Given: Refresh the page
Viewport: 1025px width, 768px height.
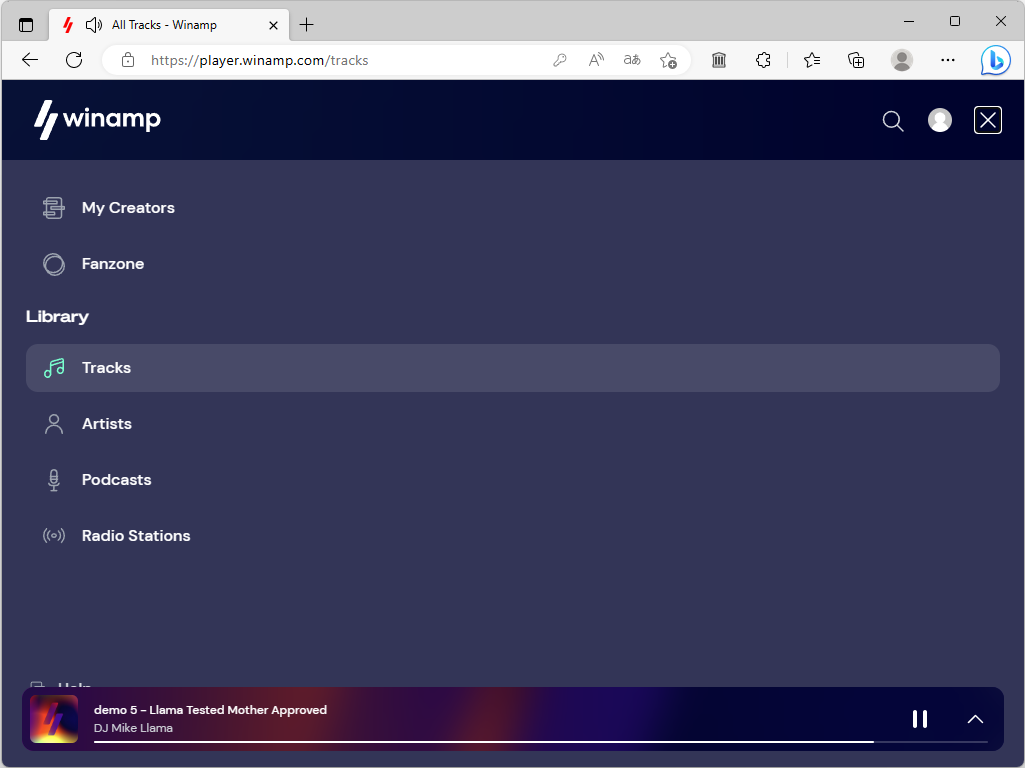Looking at the screenshot, I should pyautogui.click(x=74, y=60).
